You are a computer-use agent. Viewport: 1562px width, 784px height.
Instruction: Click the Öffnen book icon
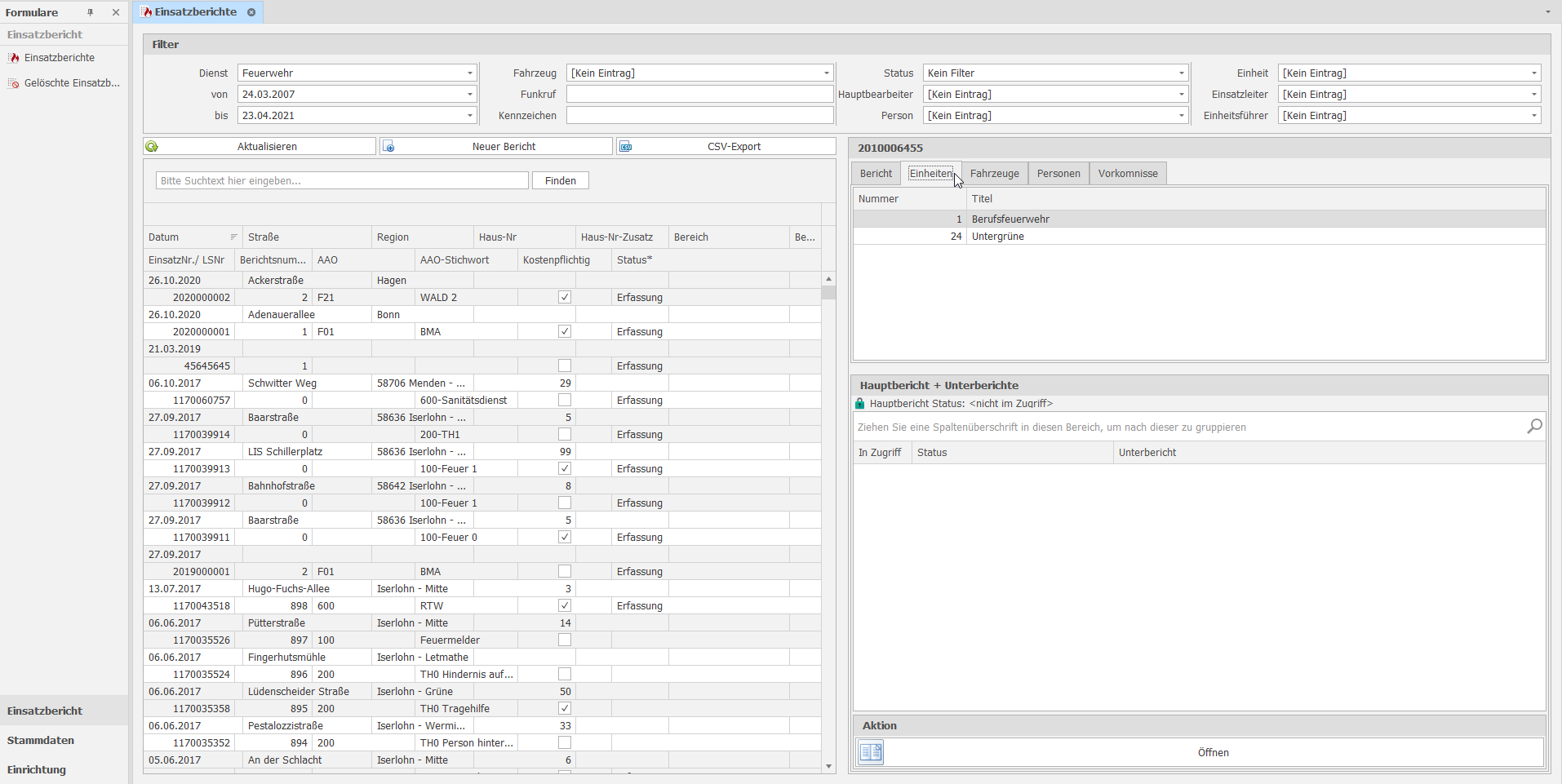pos(871,752)
